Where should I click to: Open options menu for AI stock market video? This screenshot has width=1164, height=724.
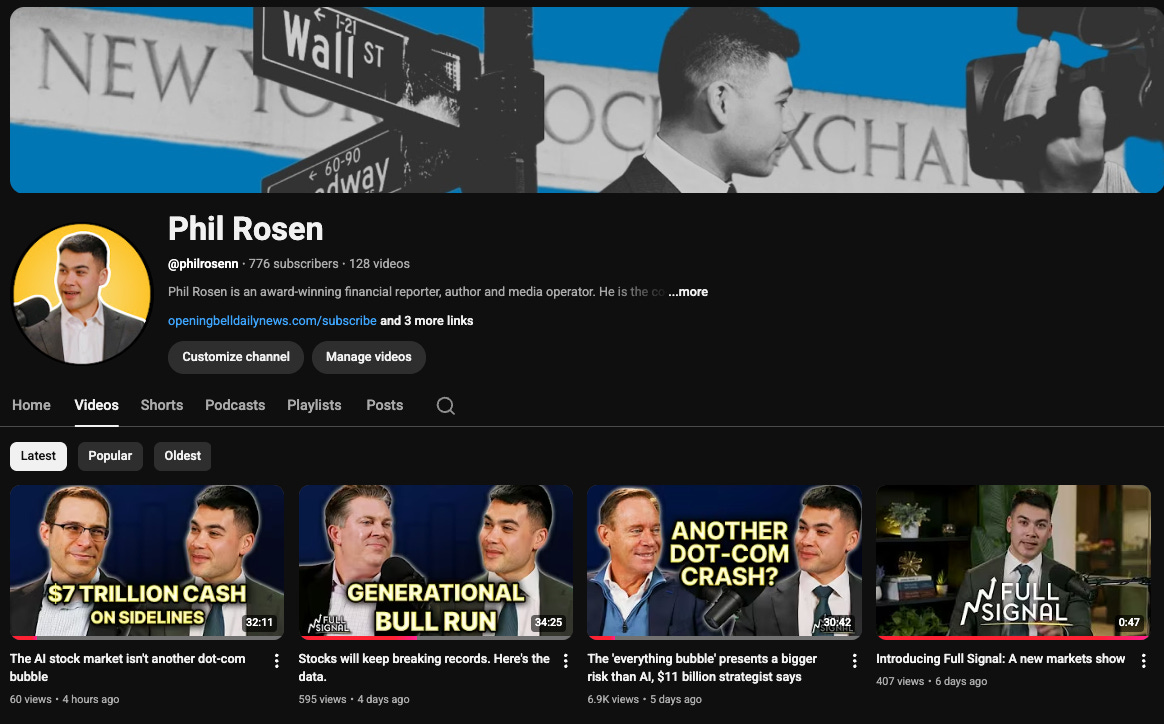tap(276, 661)
